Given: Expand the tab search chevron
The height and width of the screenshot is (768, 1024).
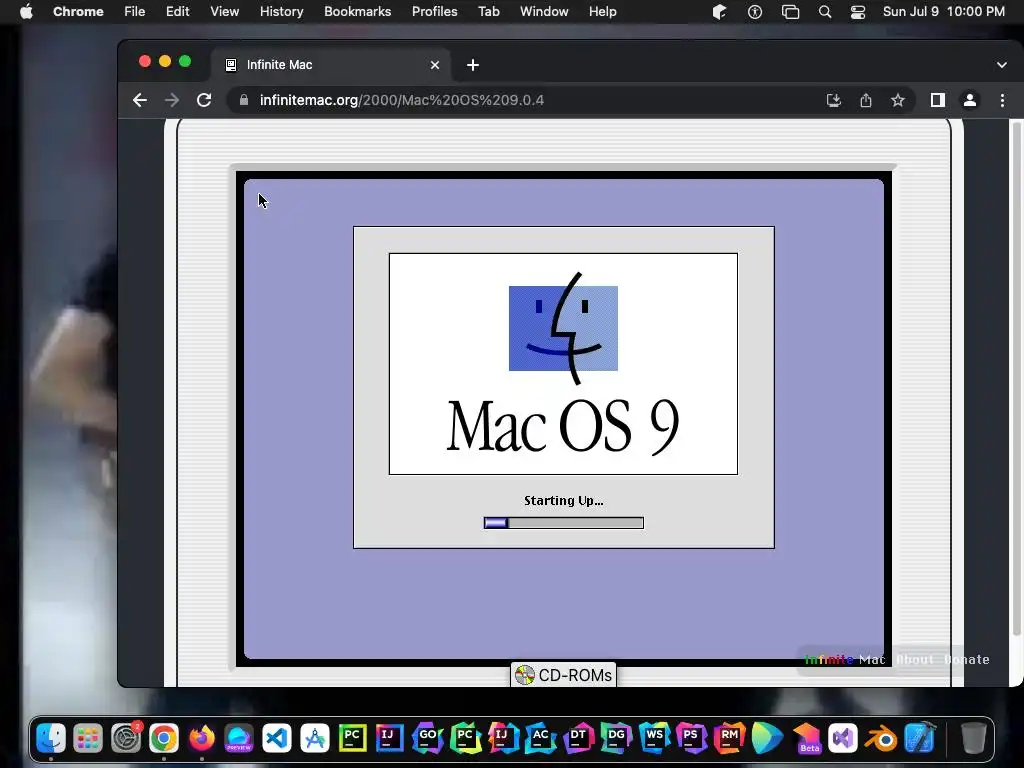Looking at the screenshot, I should [x=1002, y=65].
